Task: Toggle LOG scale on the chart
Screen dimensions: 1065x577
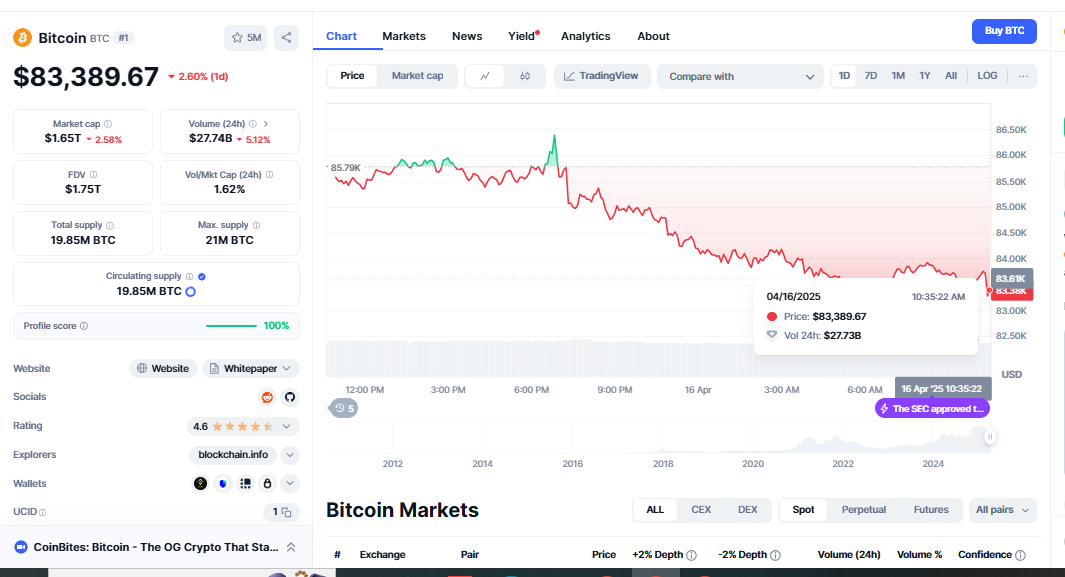Action: pos(987,76)
